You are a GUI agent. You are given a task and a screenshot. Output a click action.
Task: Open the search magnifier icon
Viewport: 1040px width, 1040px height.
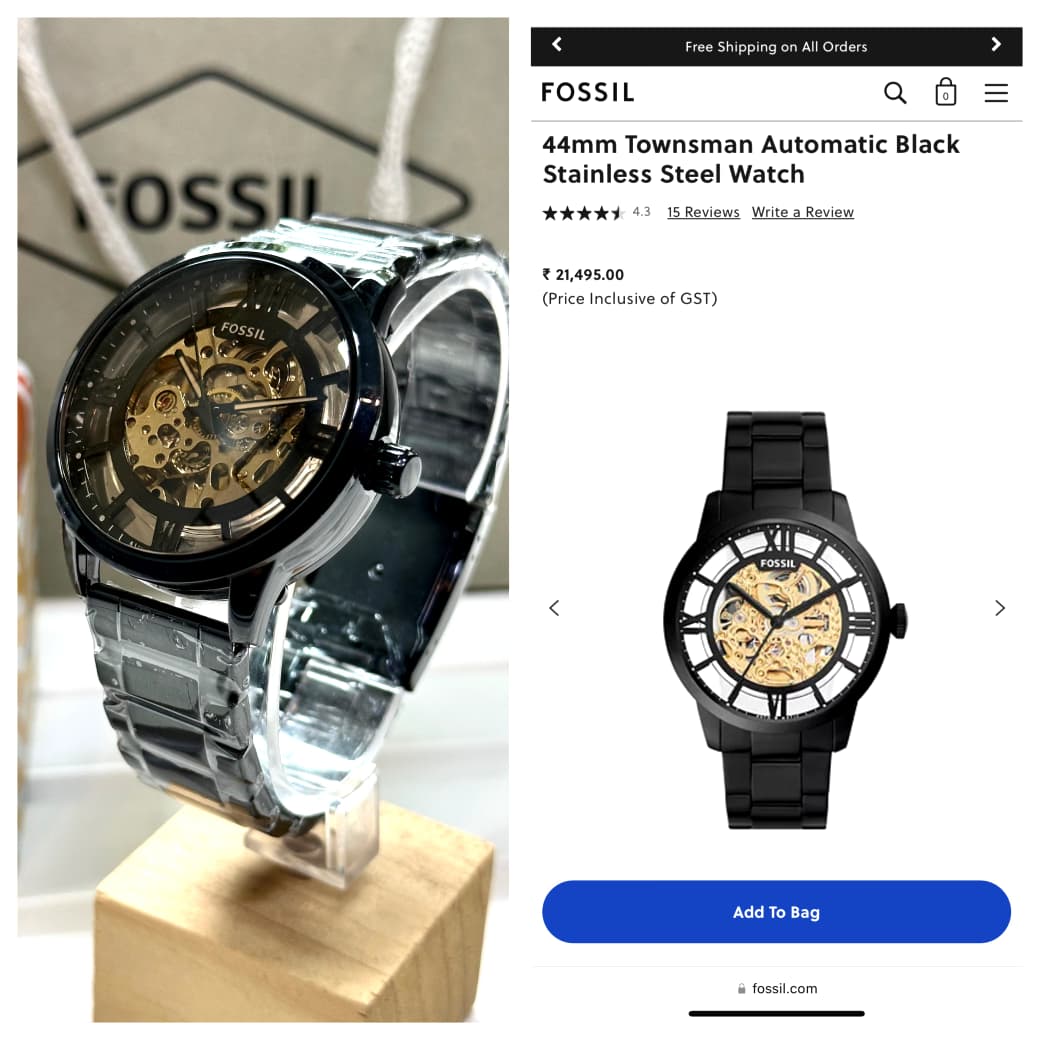tap(895, 93)
